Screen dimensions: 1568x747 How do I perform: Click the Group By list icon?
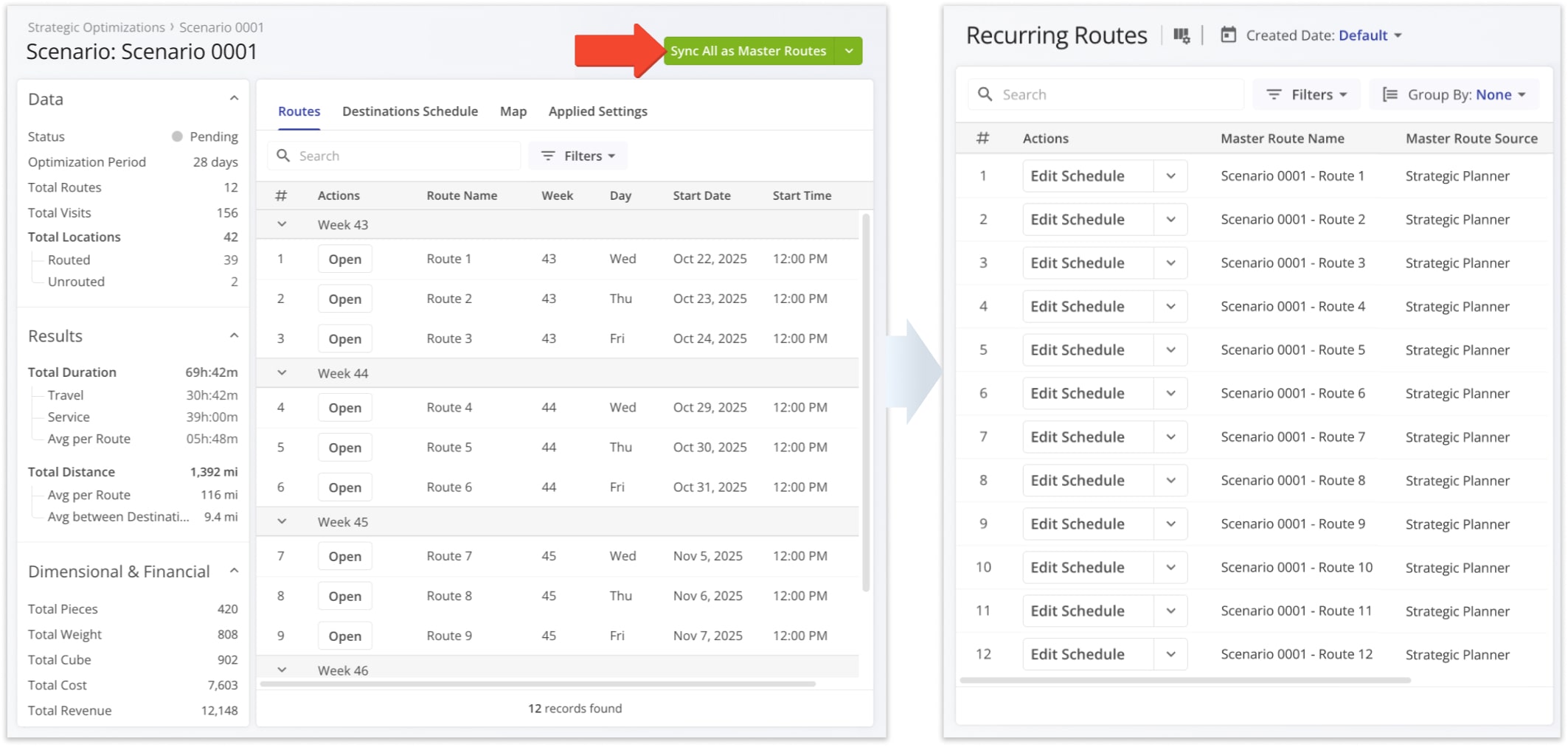pyautogui.click(x=1390, y=94)
